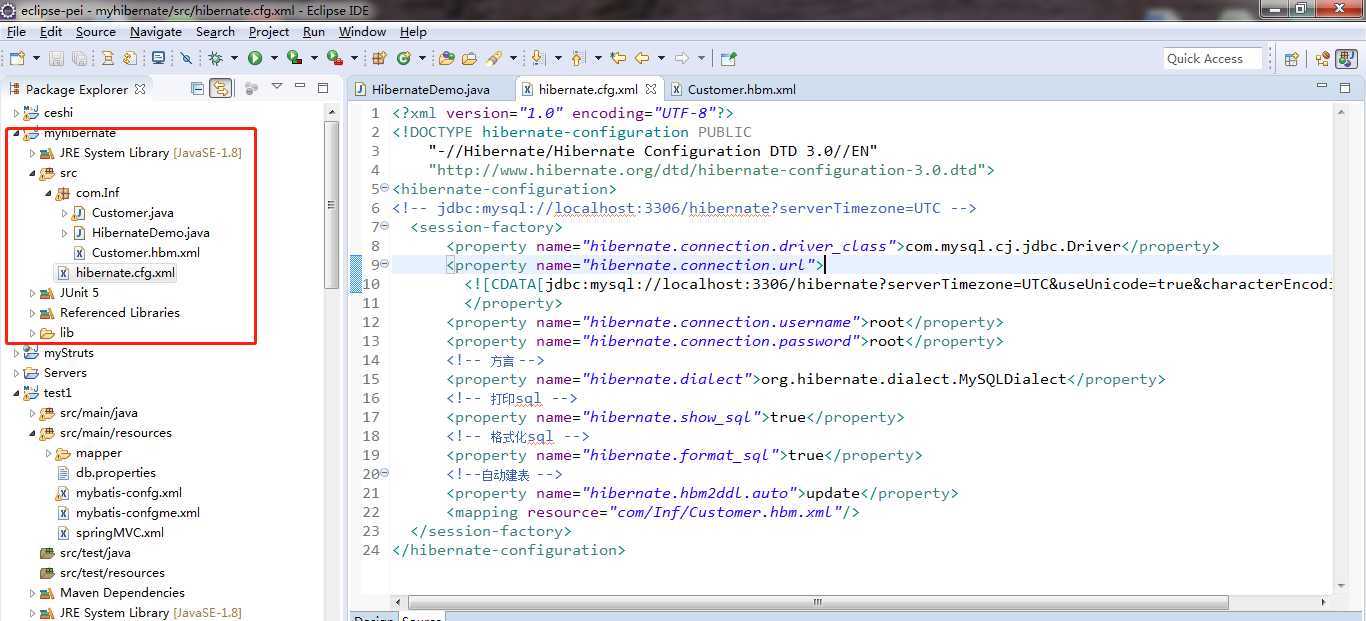Expand the mapper folder node

pyautogui.click(x=48, y=453)
